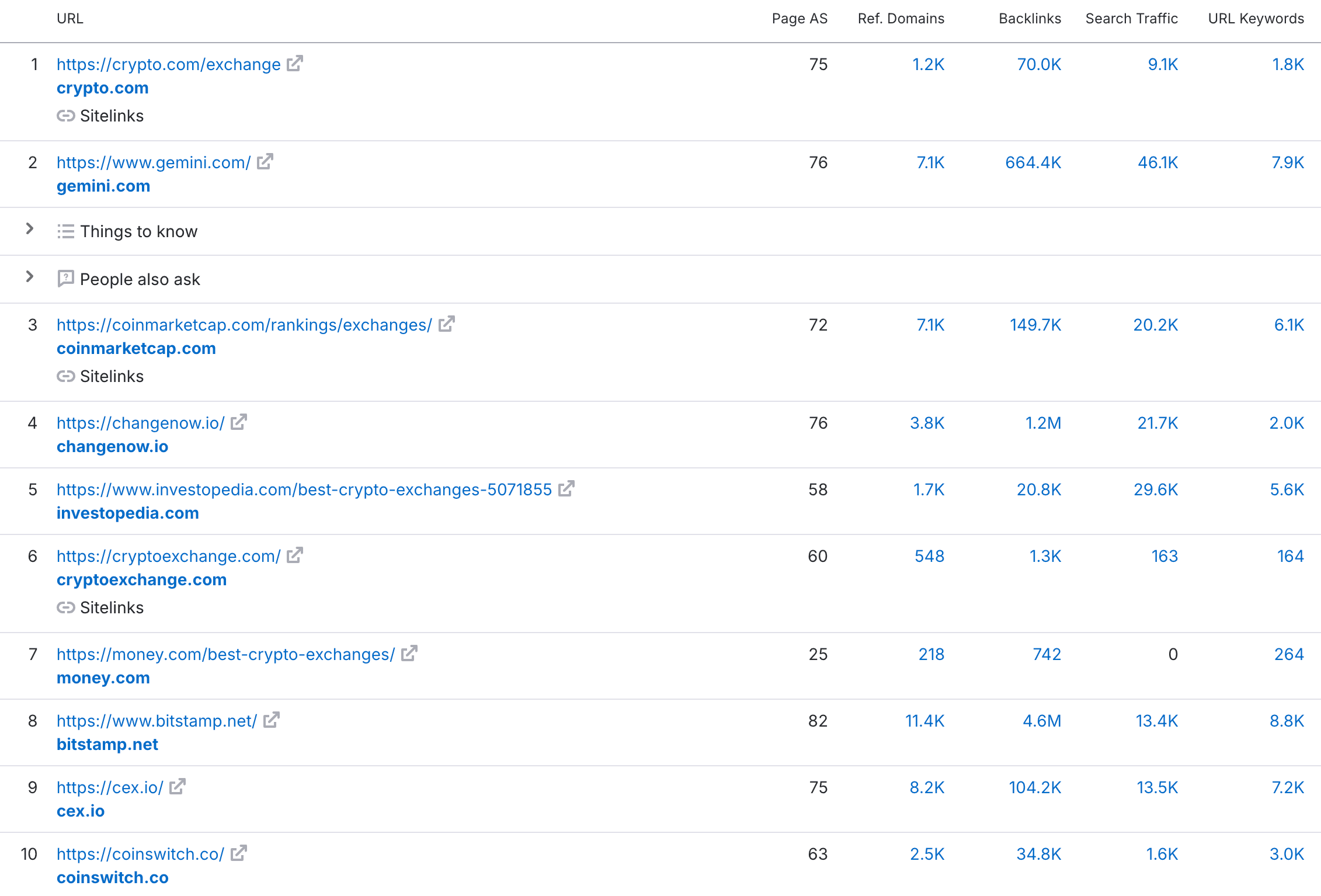
Task: Click Sitelinks label under cryptoexchange.com
Action: (112, 607)
